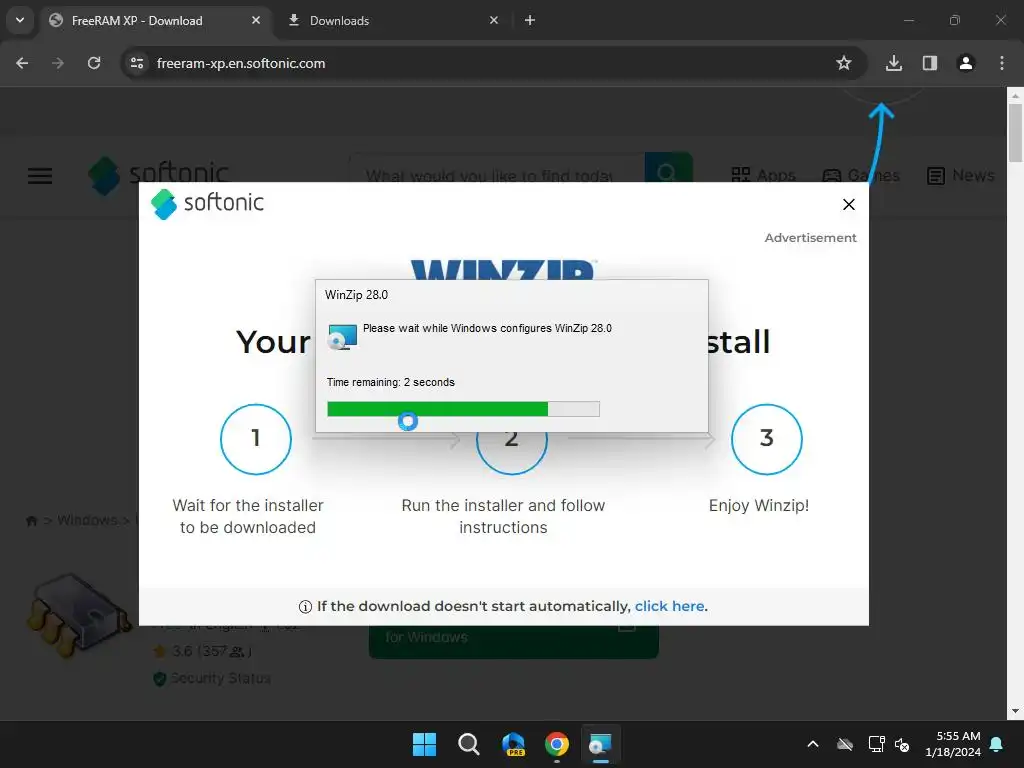This screenshot has height=768, width=1024.
Task: Open the notifications bell icon
Action: (997, 744)
